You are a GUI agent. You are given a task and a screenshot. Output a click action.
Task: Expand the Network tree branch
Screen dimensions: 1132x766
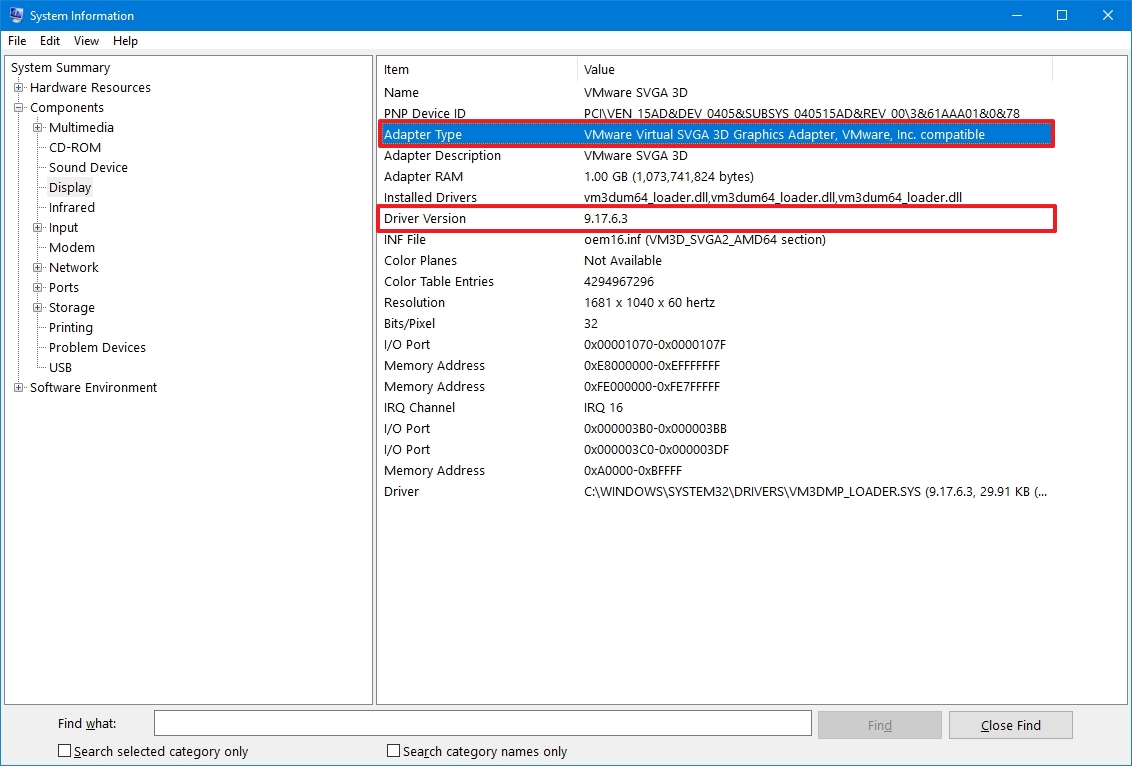[38, 268]
